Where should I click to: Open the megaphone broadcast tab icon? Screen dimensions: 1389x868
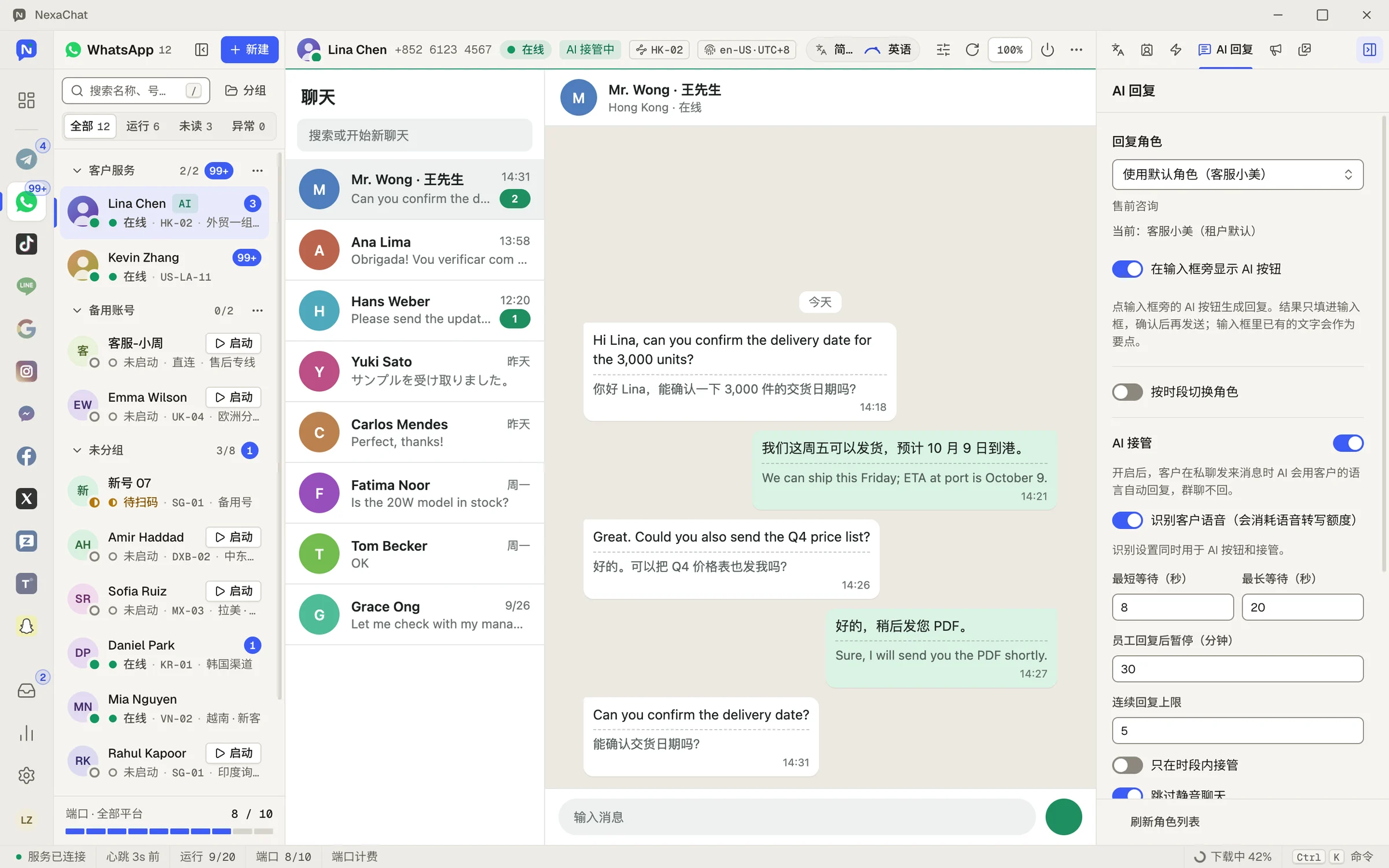1276,50
